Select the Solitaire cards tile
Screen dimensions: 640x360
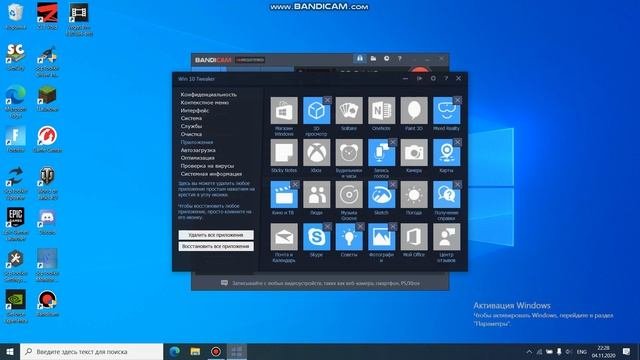point(349,111)
